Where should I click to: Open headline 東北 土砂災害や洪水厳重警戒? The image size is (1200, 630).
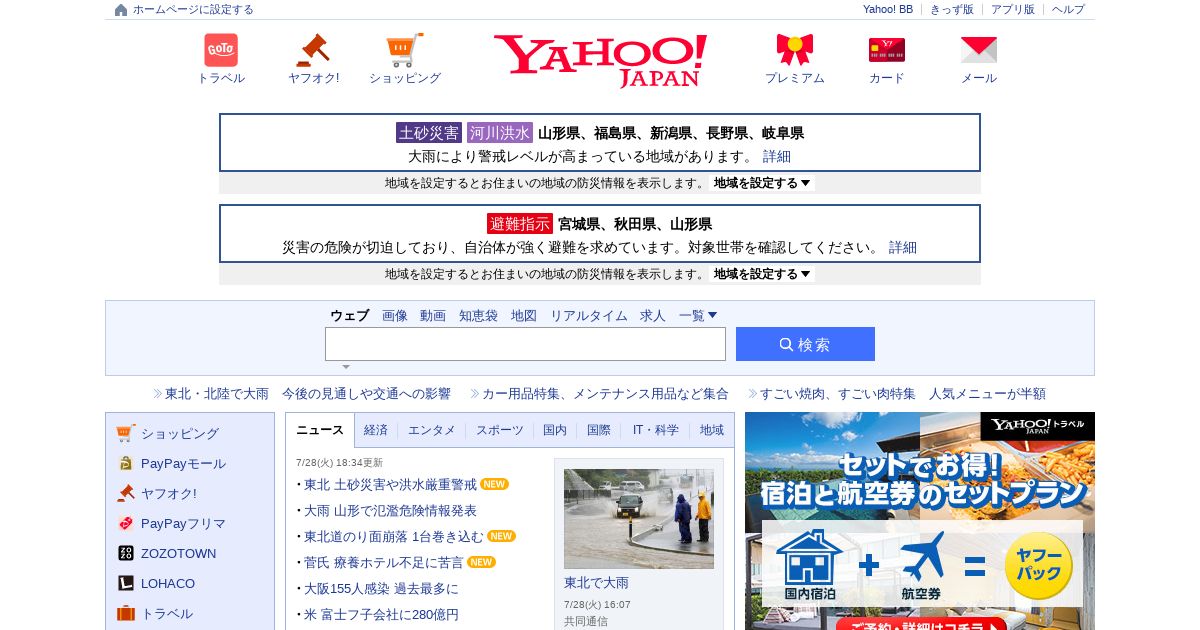coord(390,484)
